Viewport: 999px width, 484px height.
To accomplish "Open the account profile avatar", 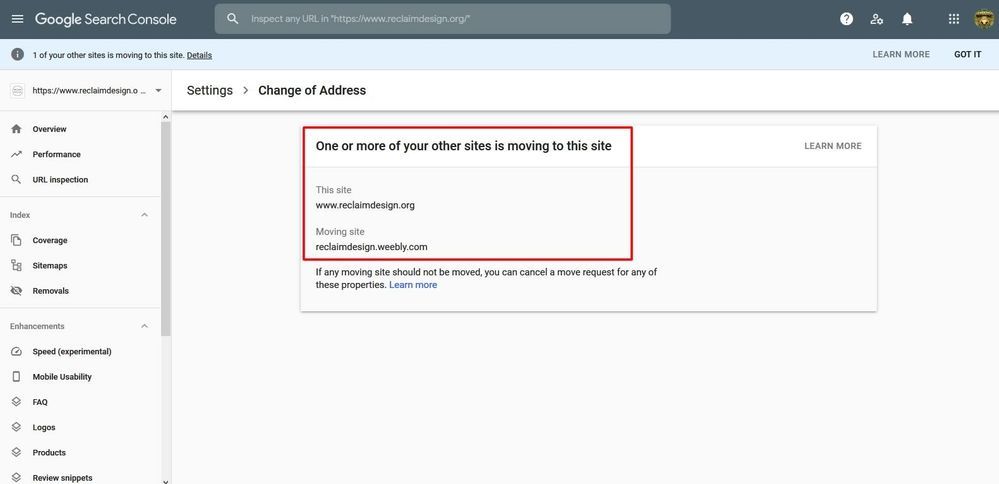I will point(984,19).
